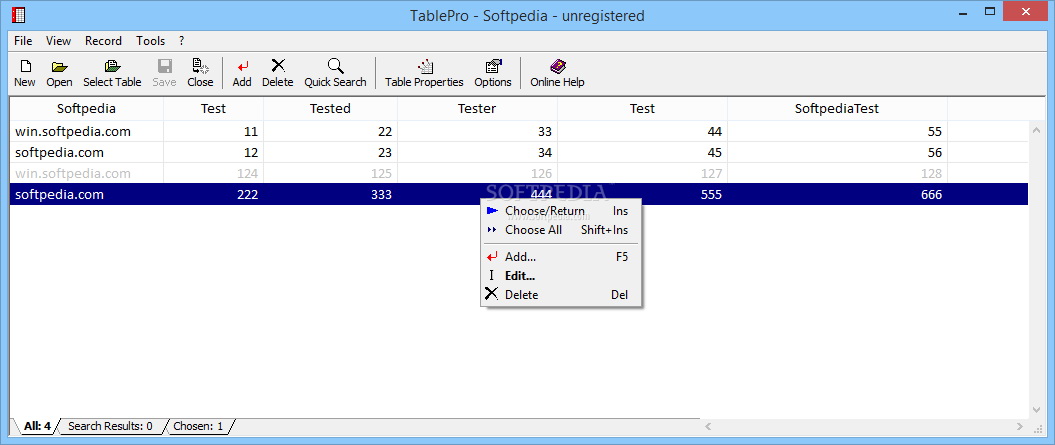1055x445 pixels.
Task: Select the cell with value 34
Action: point(477,152)
